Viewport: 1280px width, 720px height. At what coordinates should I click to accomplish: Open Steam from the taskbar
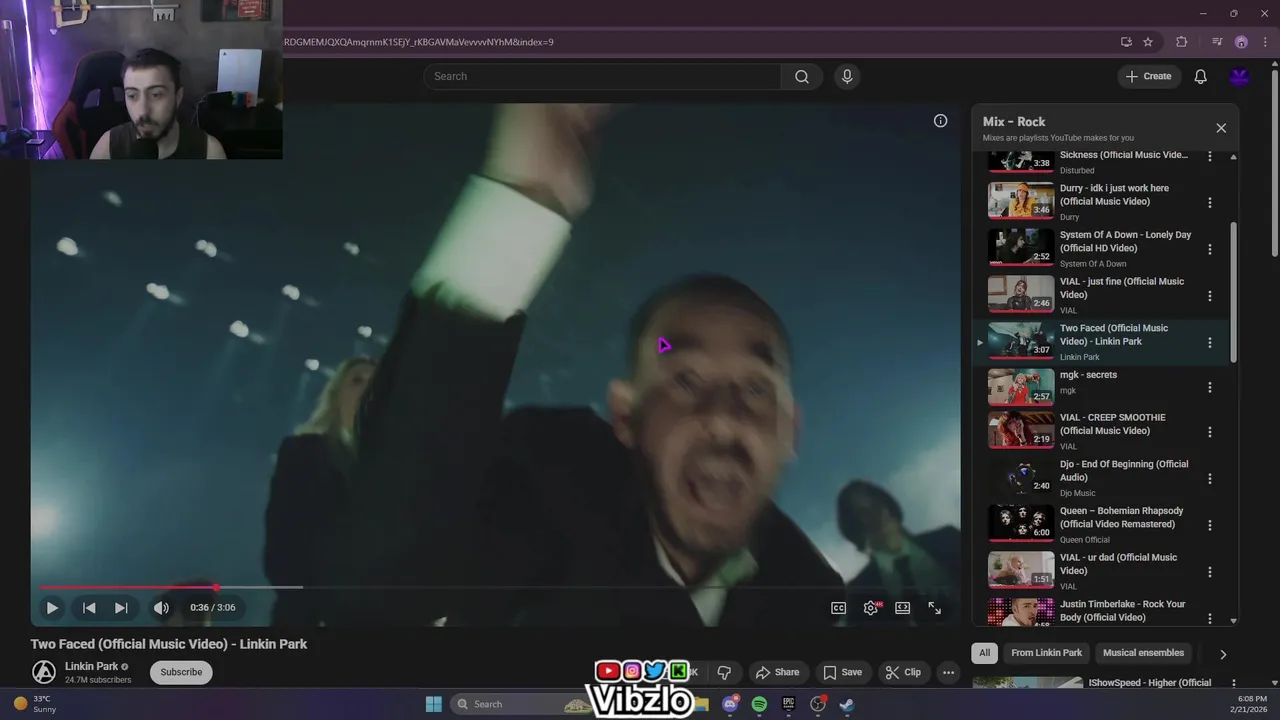pos(846,704)
